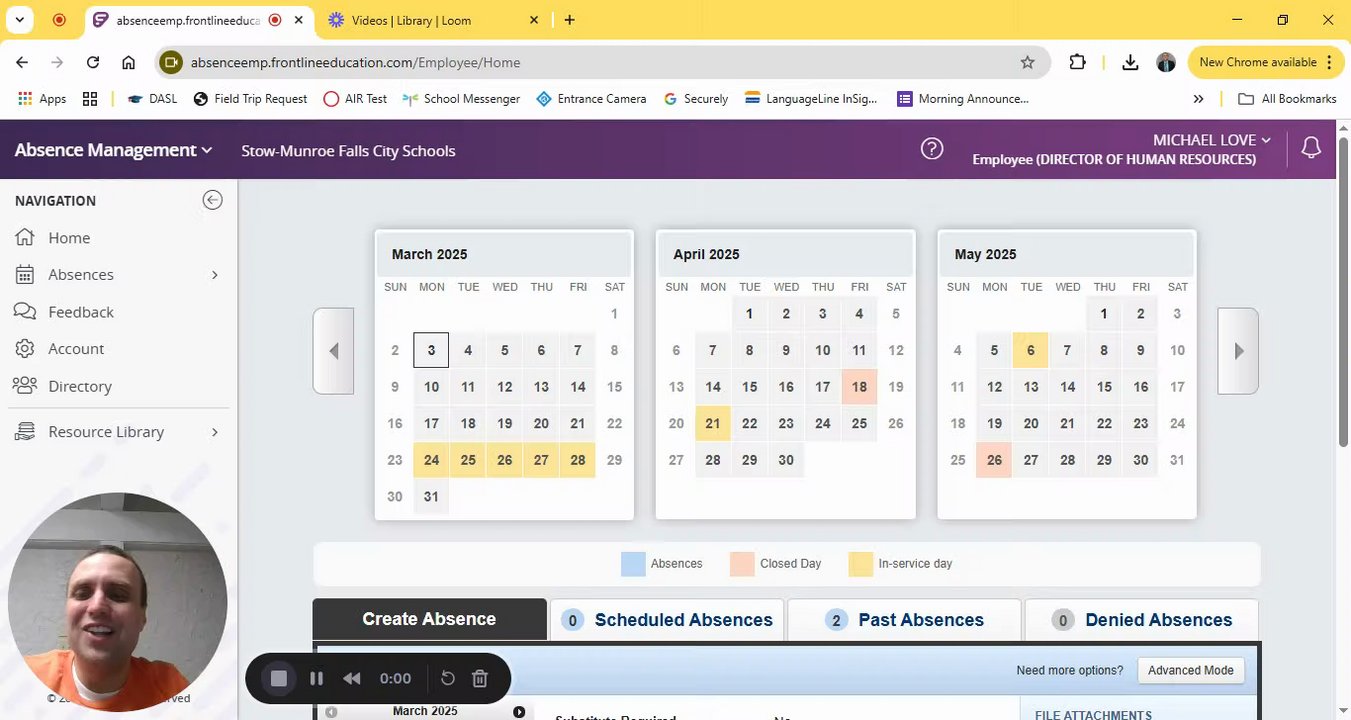Image resolution: width=1351 pixels, height=720 pixels.
Task: Restart the recording using the restart icon
Action: (x=448, y=679)
